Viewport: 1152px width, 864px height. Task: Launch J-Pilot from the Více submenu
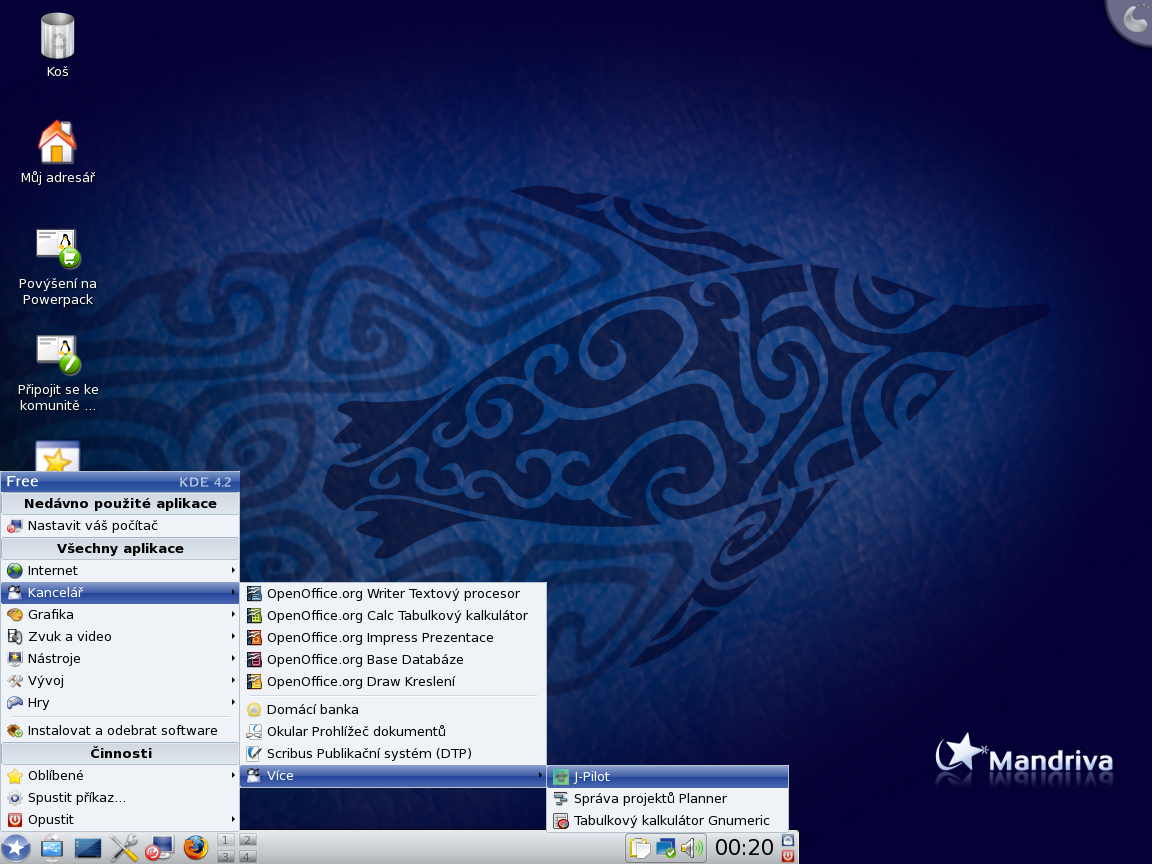[x=668, y=776]
